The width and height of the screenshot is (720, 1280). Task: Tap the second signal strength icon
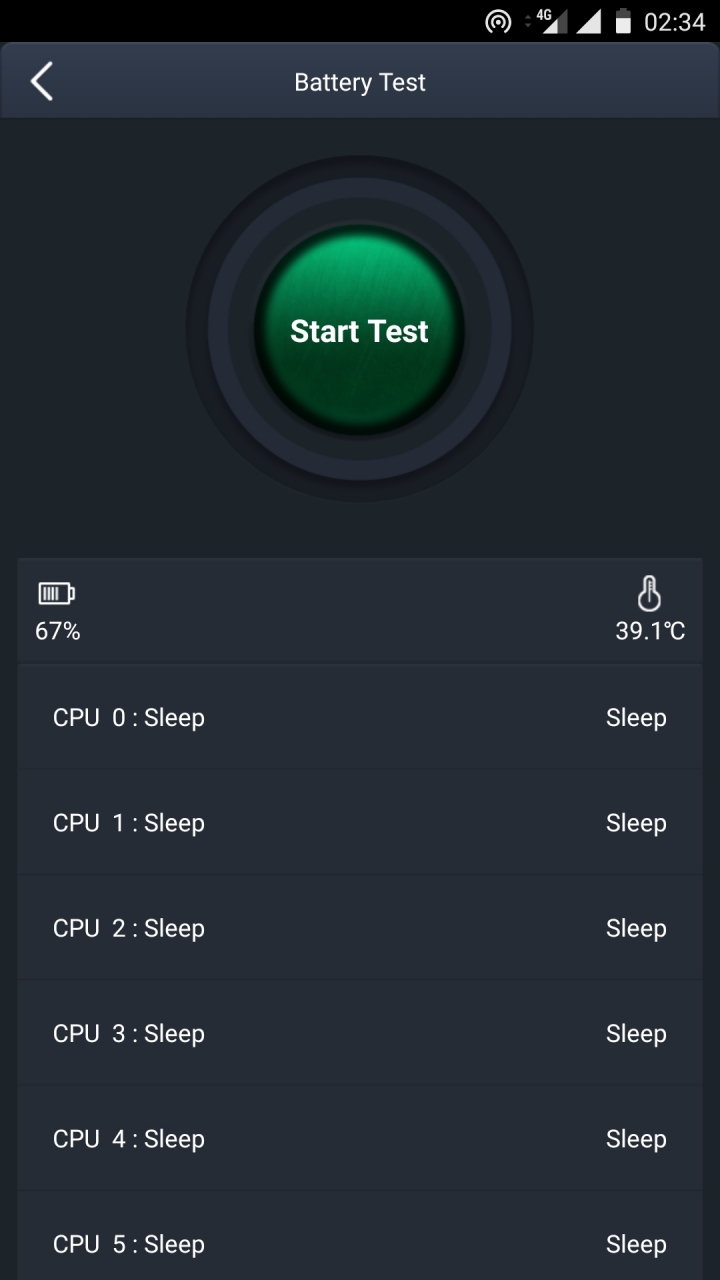click(589, 22)
